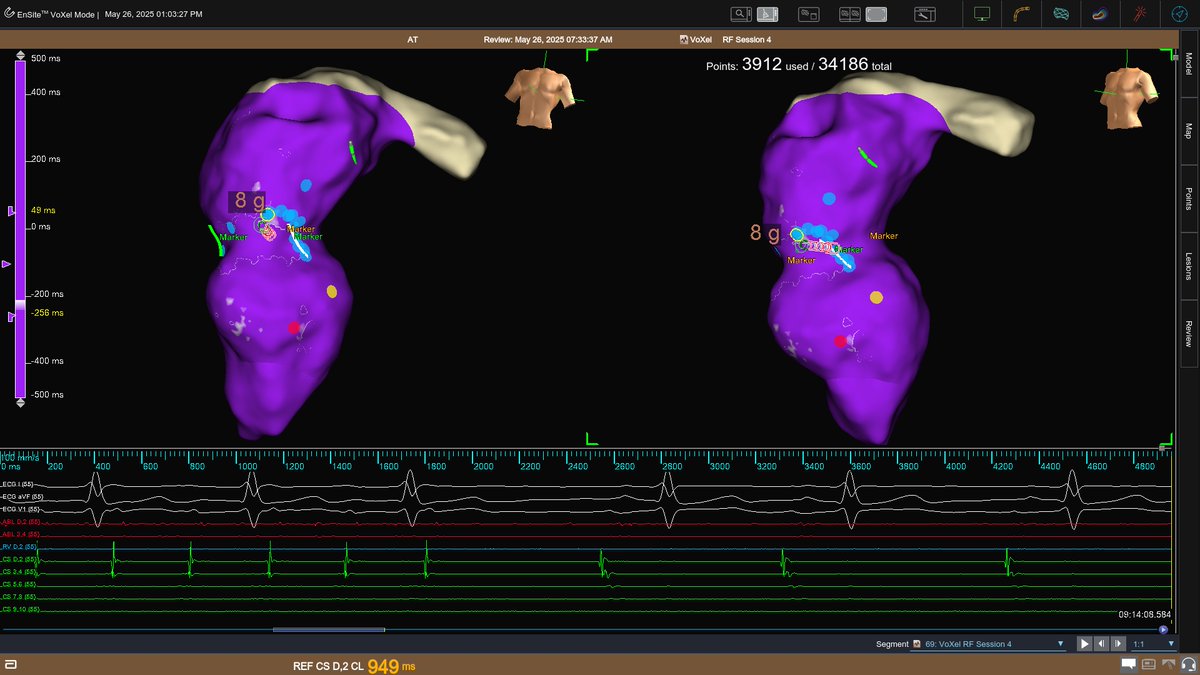Select the orange catheter icon
Screen dimensions: 1200x675
coord(1022,14)
